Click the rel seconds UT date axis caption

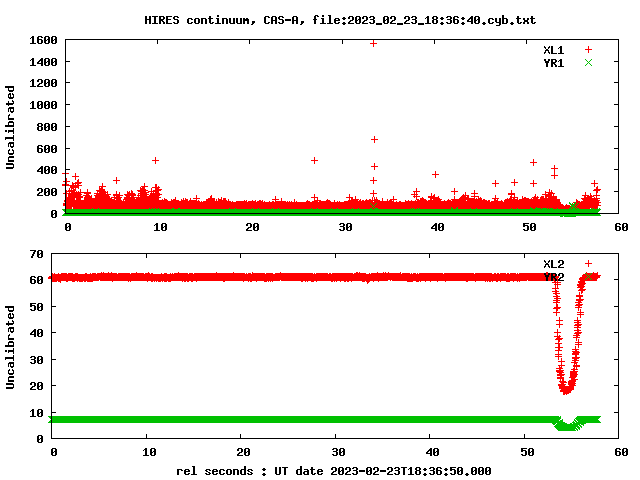point(333,471)
